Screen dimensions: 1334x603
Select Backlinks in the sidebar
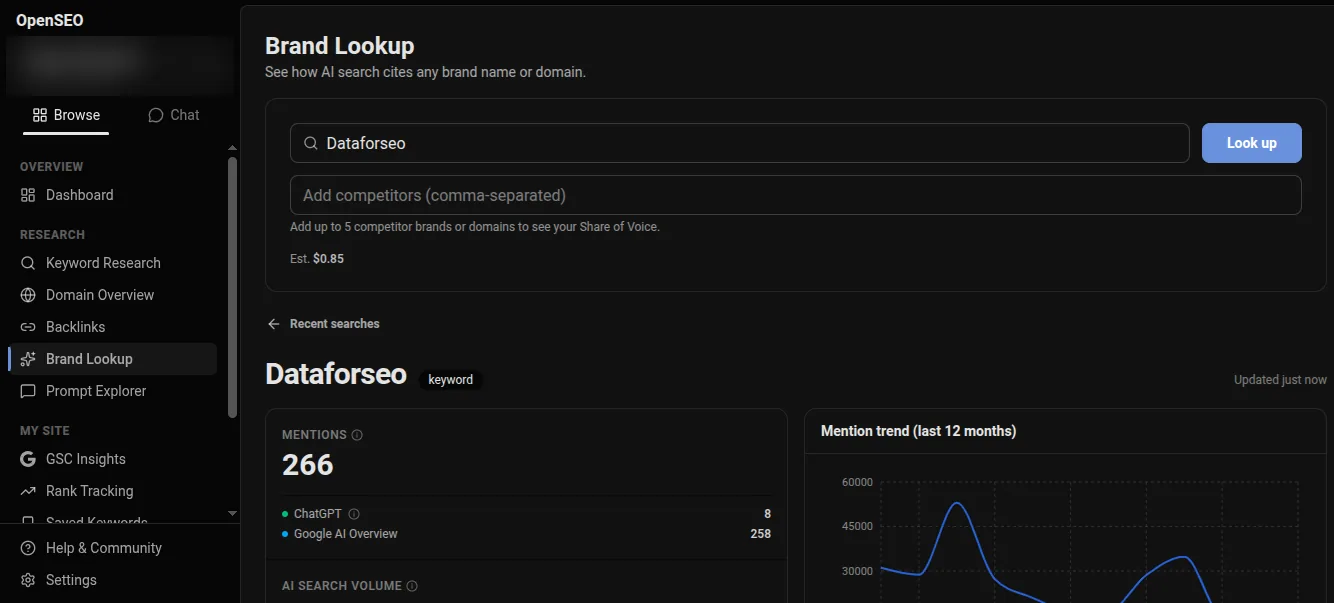[x=112, y=327]
